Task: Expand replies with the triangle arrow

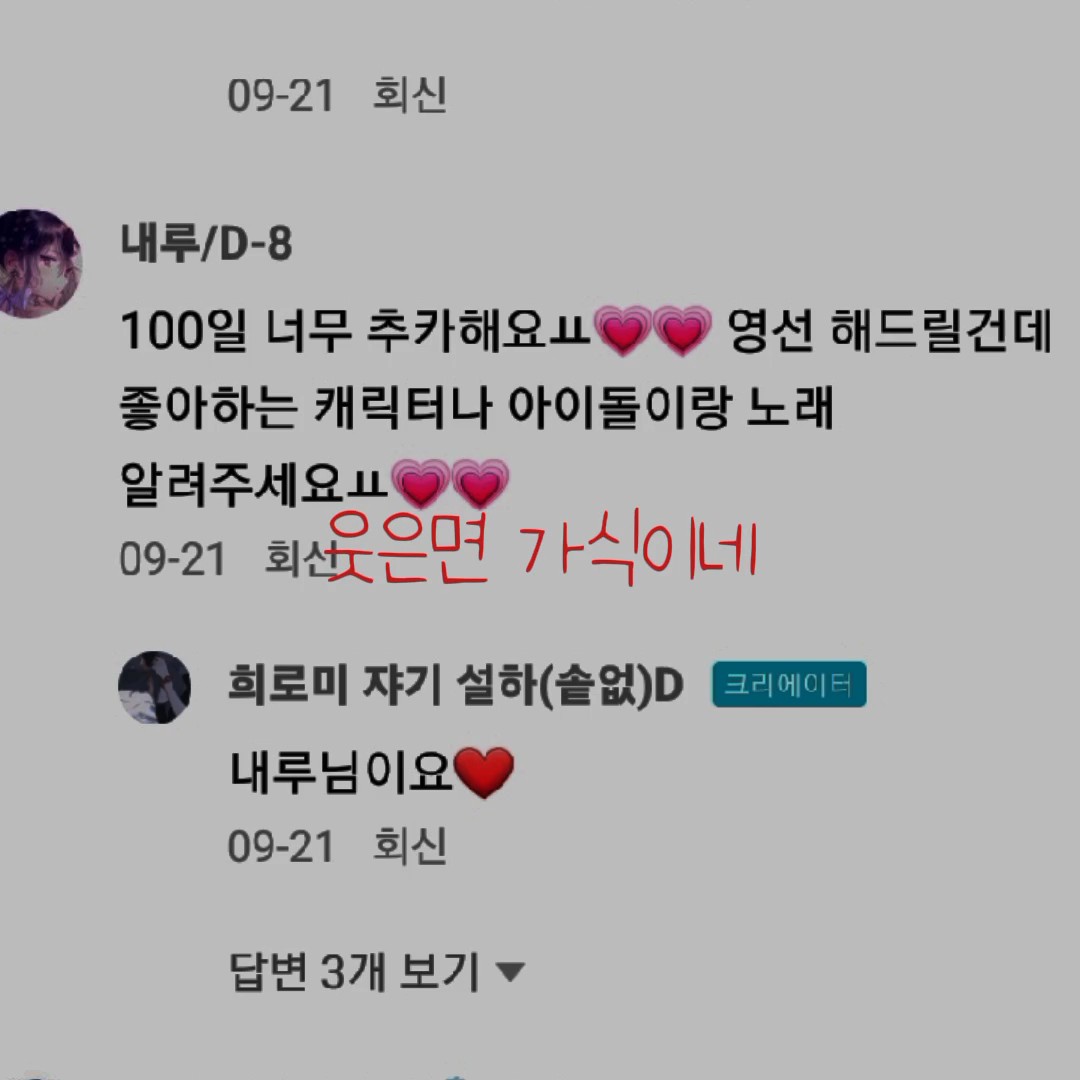Action: [510, 972]
